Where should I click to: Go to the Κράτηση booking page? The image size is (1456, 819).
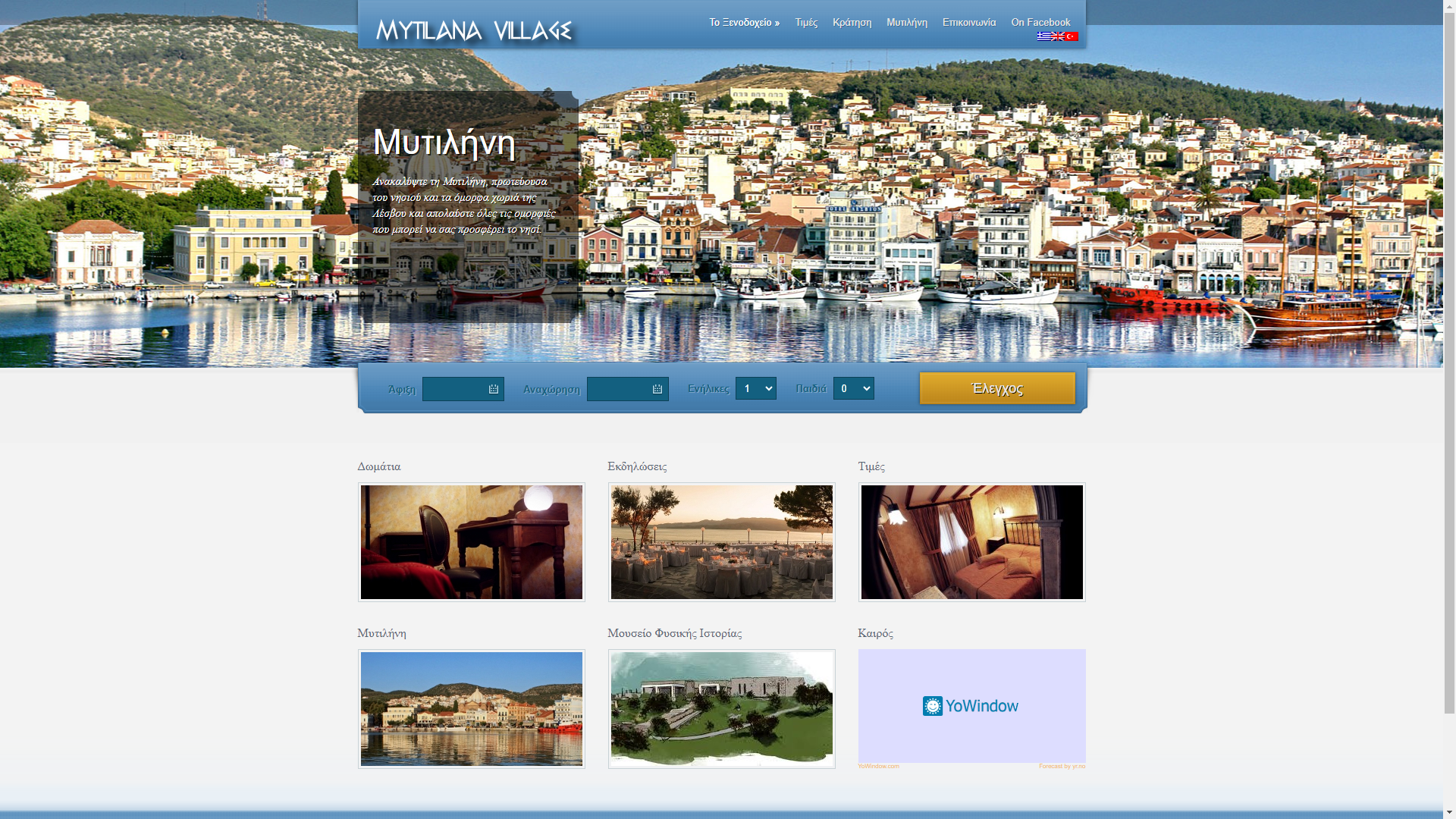point(852,23)
